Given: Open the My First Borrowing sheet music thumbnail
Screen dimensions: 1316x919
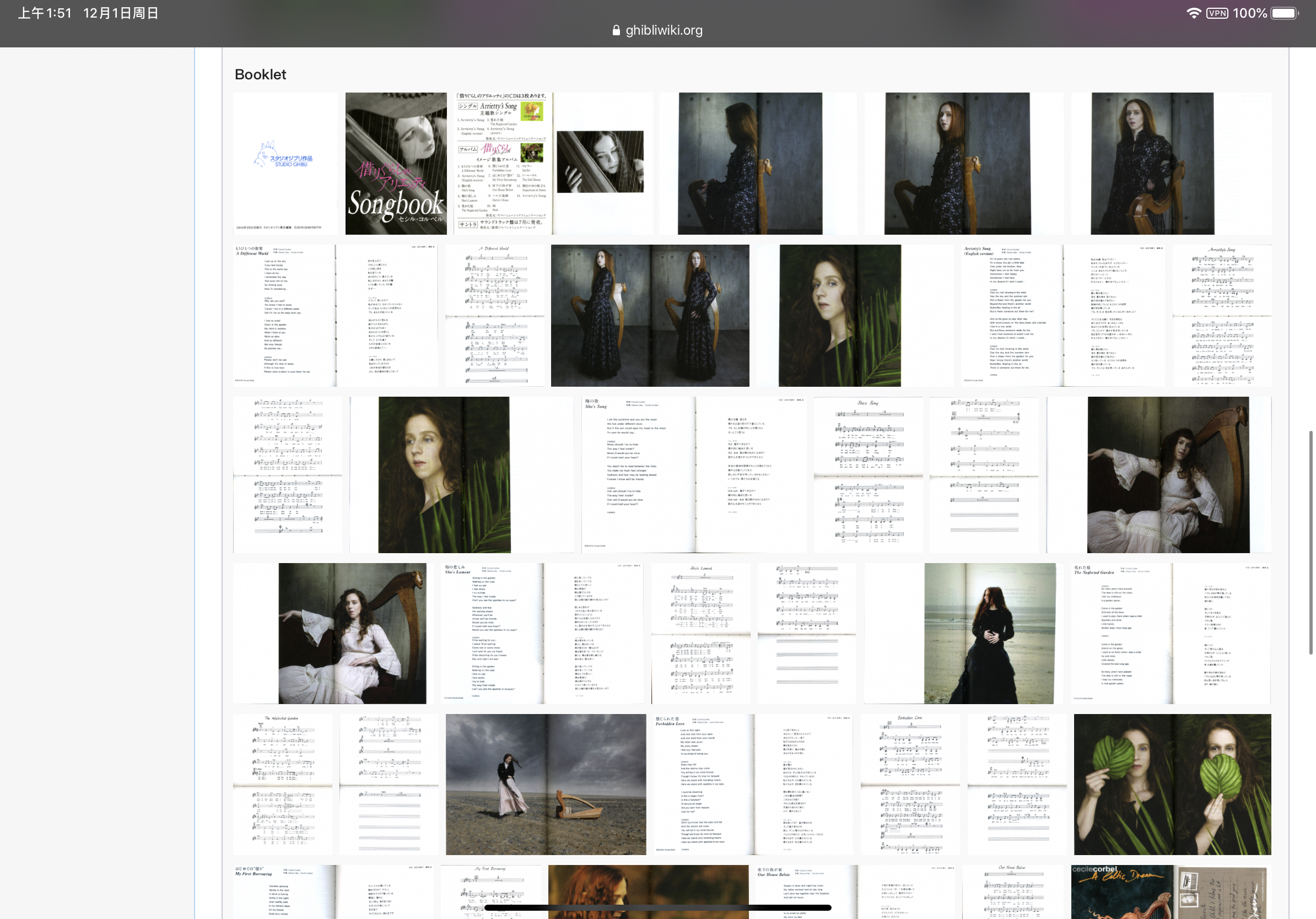Looking at the screenshot, I should pos(490,892).
